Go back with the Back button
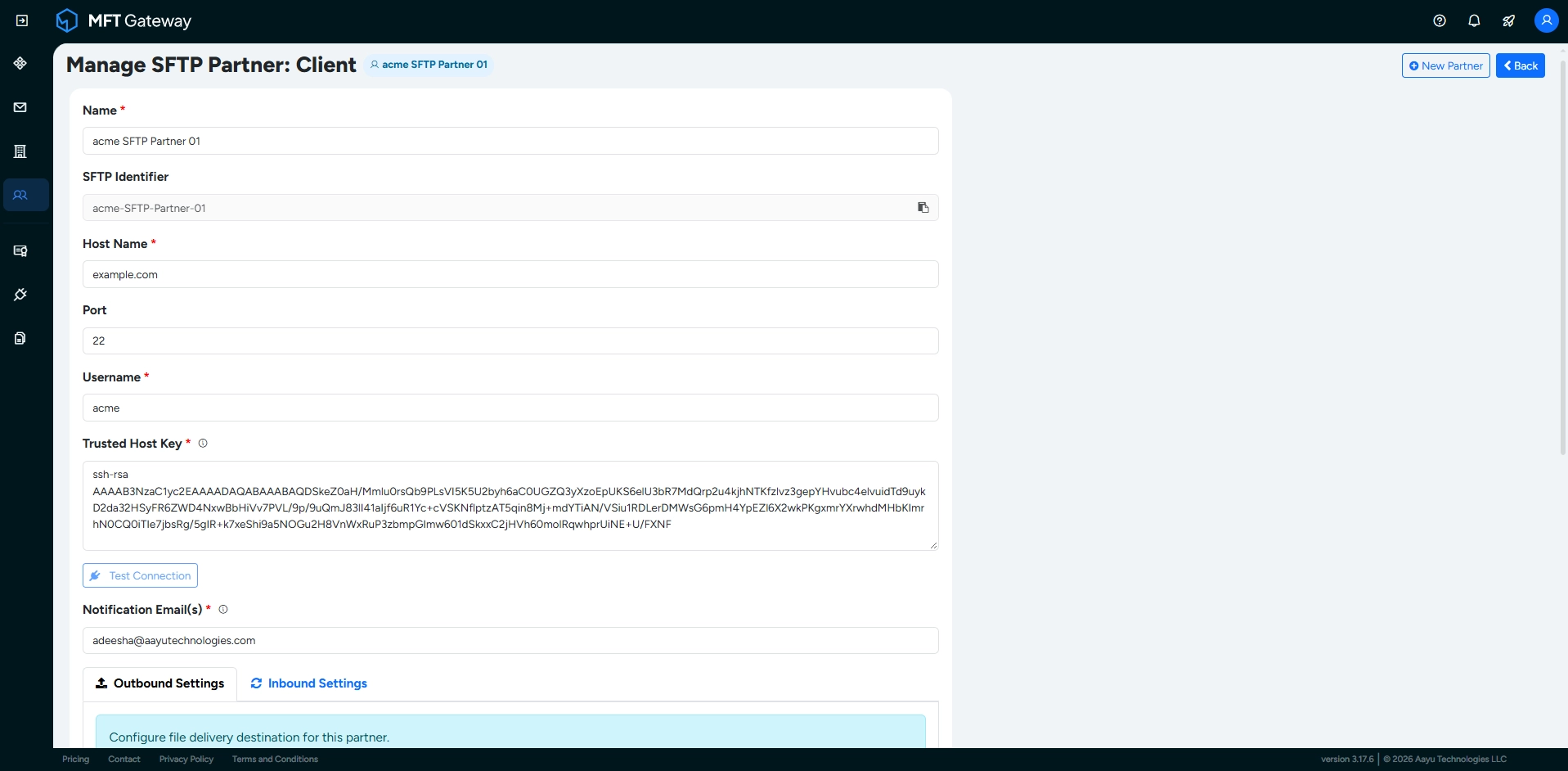This screenshot has width=1568, height=771. [x=1520, y=65]
